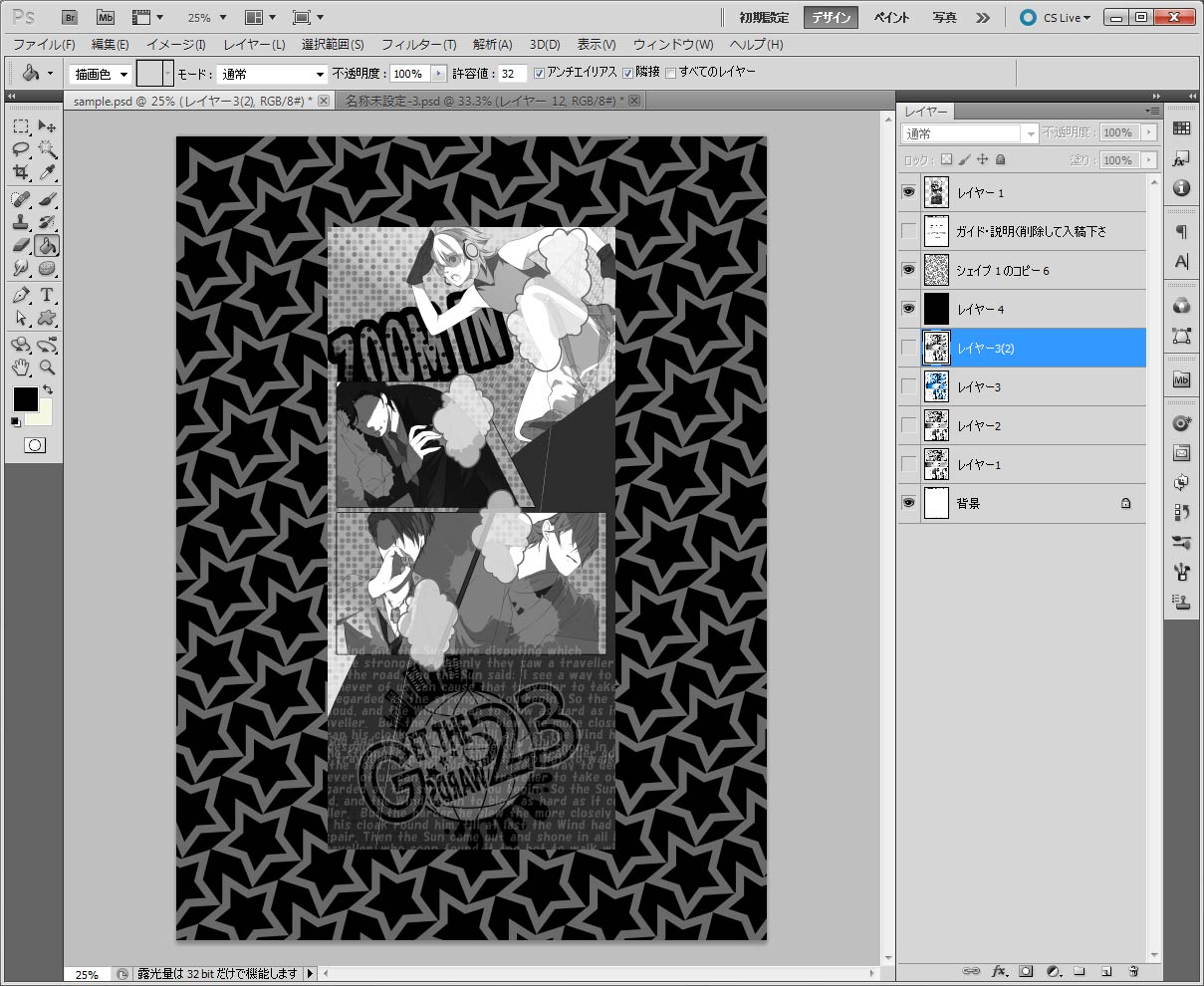Viewport: 1204px width, 986px height.
Task: Add a layer mask using panel icon
Action: pyautogui.click(x=1026, y=970)
